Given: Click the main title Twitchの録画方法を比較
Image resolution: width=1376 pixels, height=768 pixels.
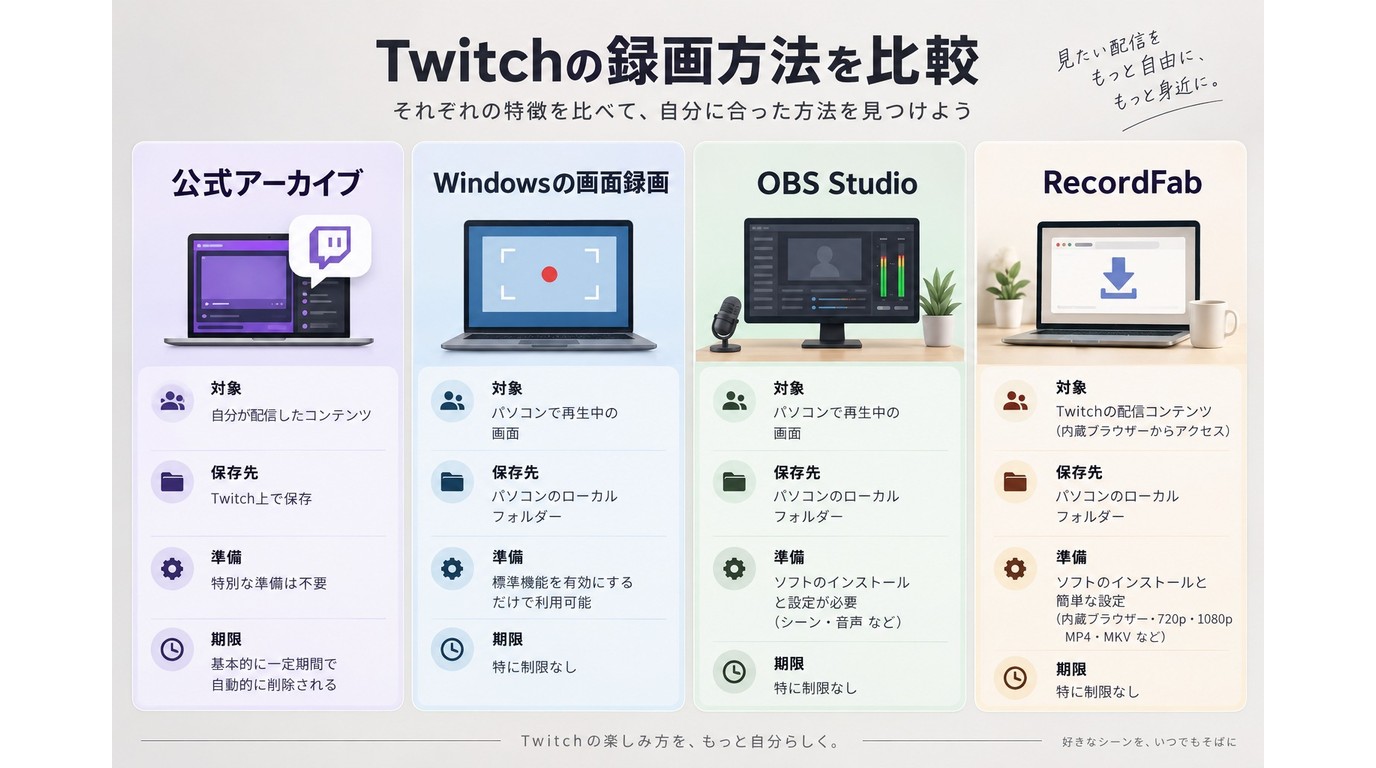Looking at the screenshot, I should click(677, 60).
